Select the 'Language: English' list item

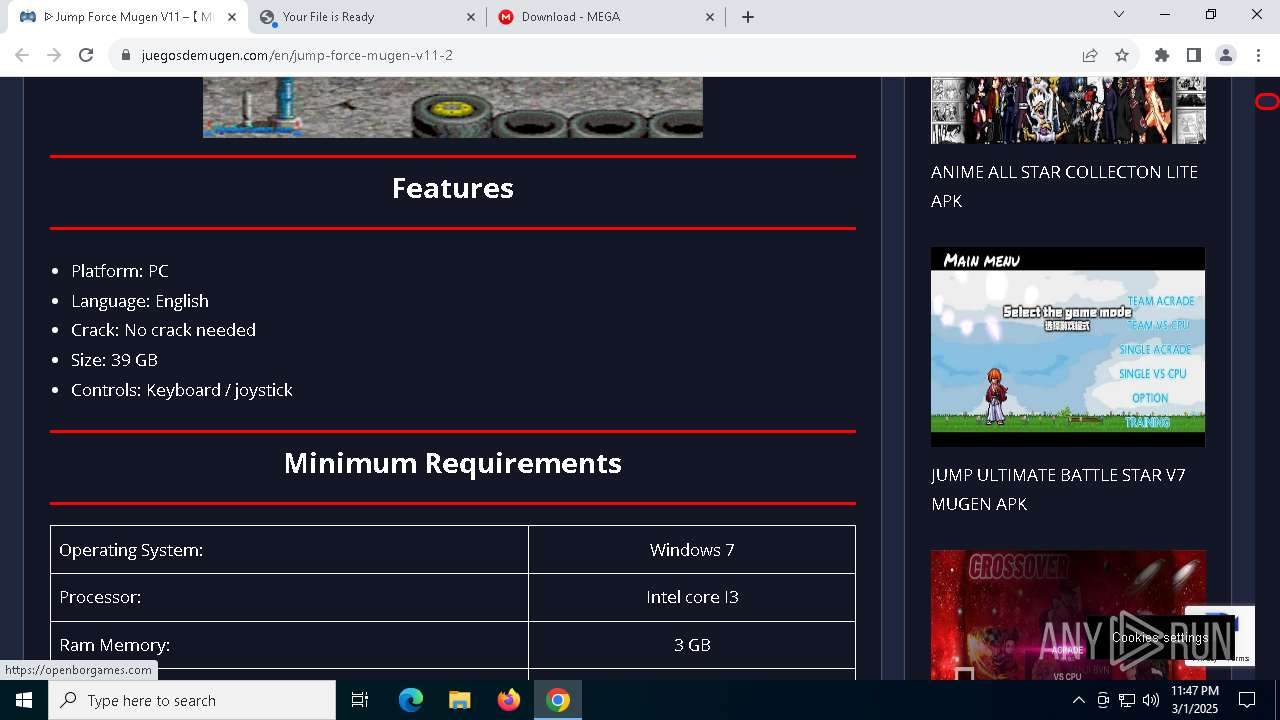coord(140,301)
